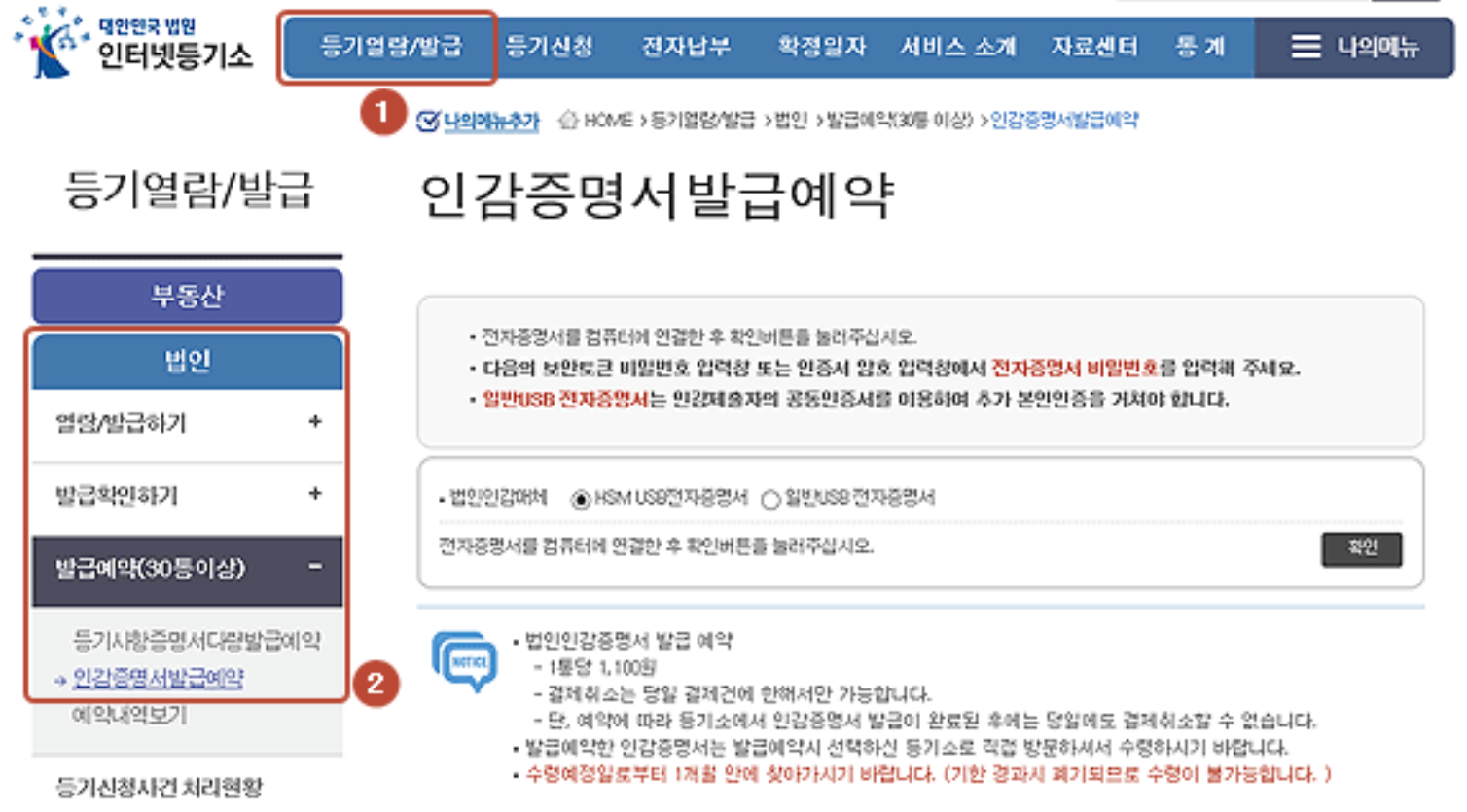
Task: Switch to the 부동산 category
Action: point(187,297)
